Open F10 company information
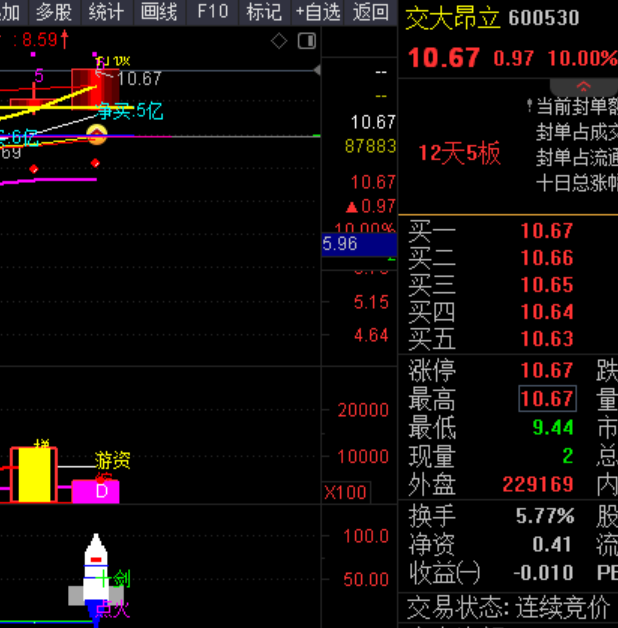The width and height of the screenshot is (618, 628). coord(212,12)
